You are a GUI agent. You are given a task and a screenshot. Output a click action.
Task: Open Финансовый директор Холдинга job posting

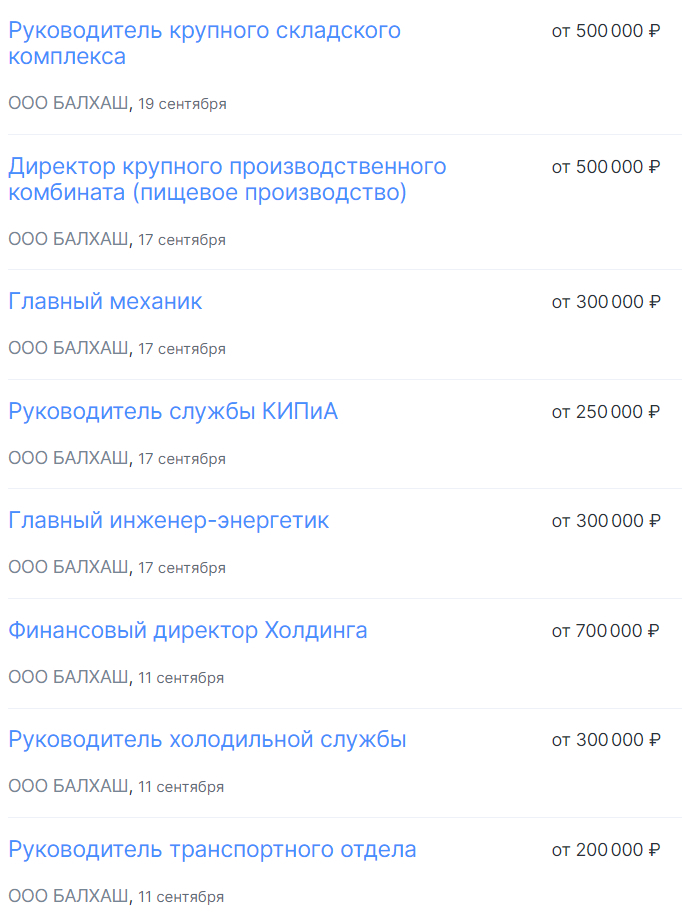[x=188, y=630]
